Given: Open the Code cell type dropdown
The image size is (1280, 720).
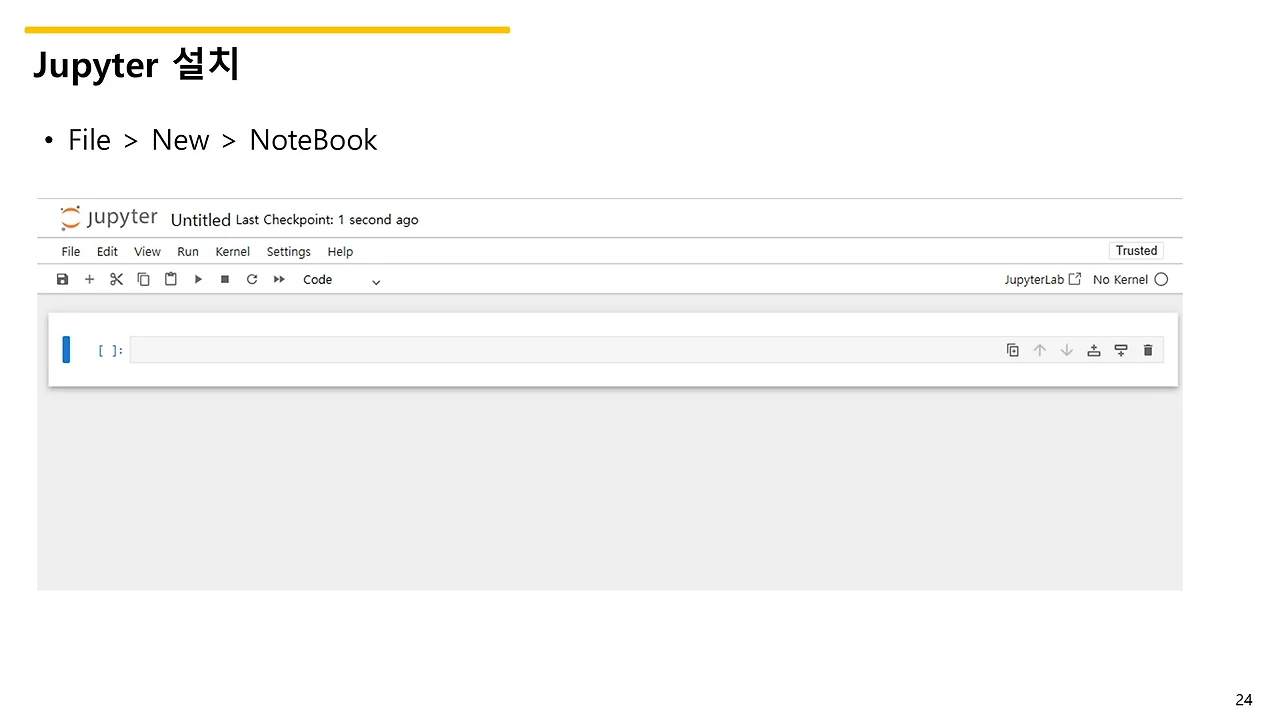Looking at the screenshot, I should click(x=341, y=280).
